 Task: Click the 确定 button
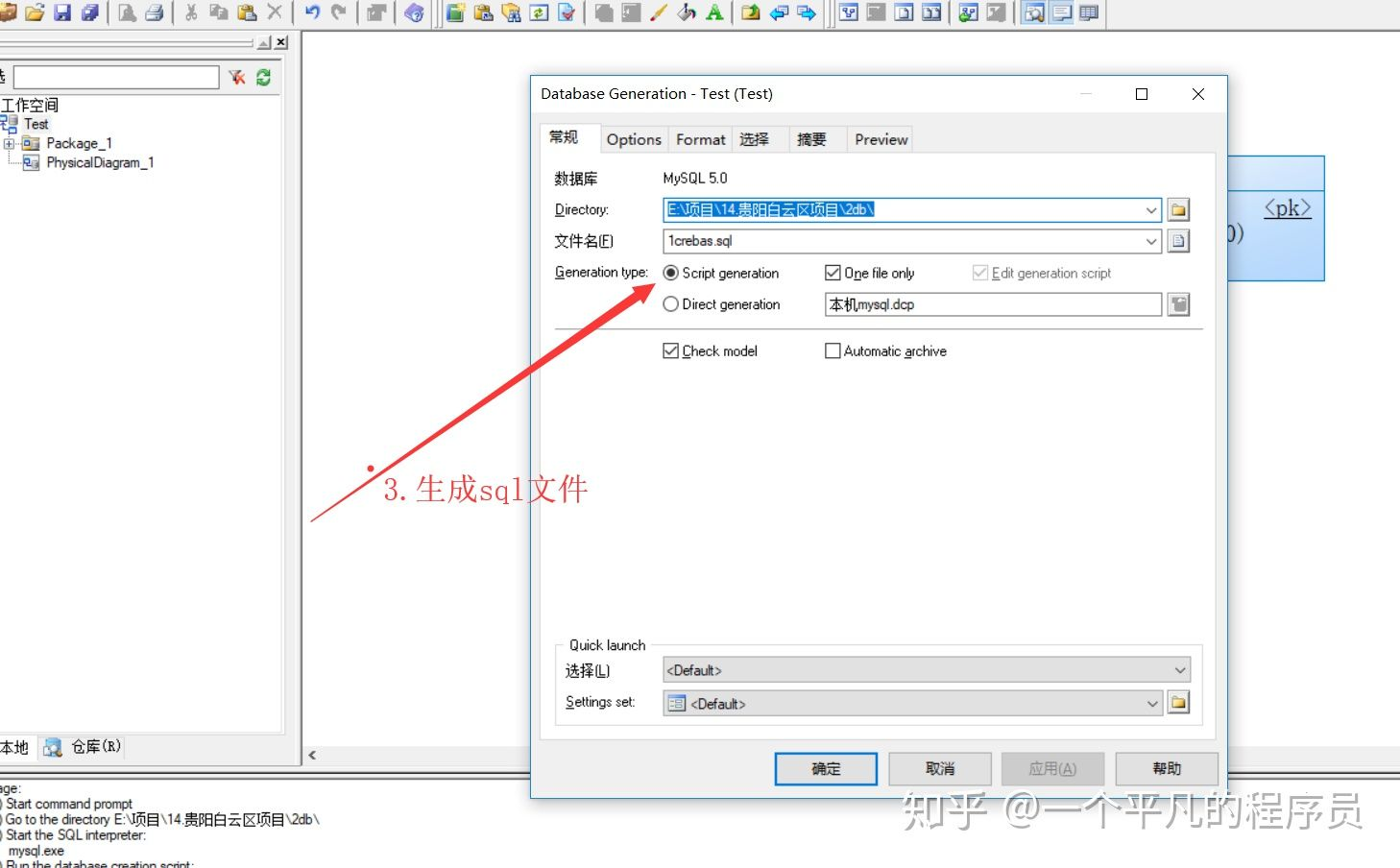click(x=826, y=769)
